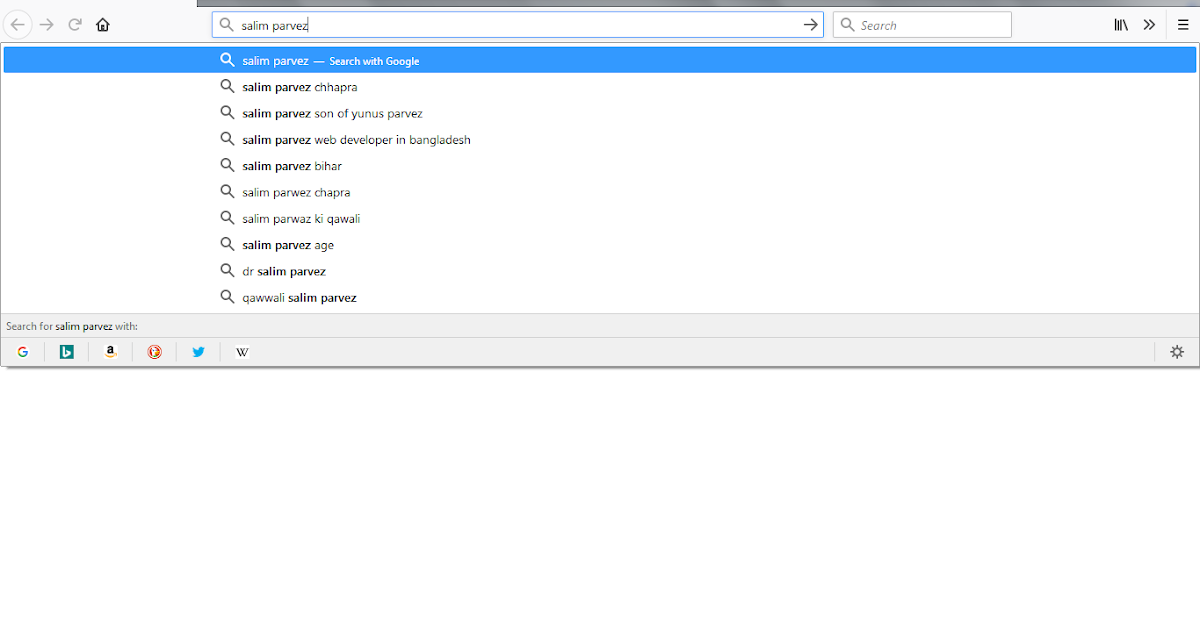The width and height of the screenshot is (1200, 630).
Task: Search Twitter via its bird icon
Action: (x=198, y=351)
